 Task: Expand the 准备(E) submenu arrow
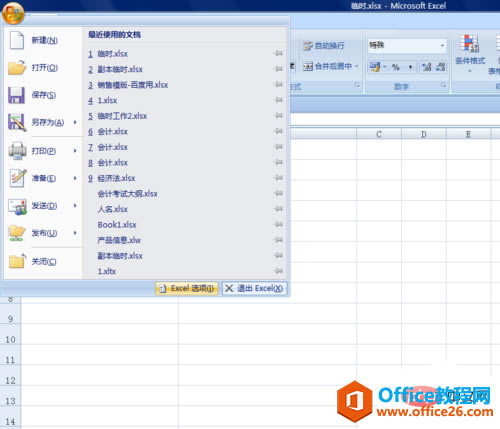tap(75, 178)
